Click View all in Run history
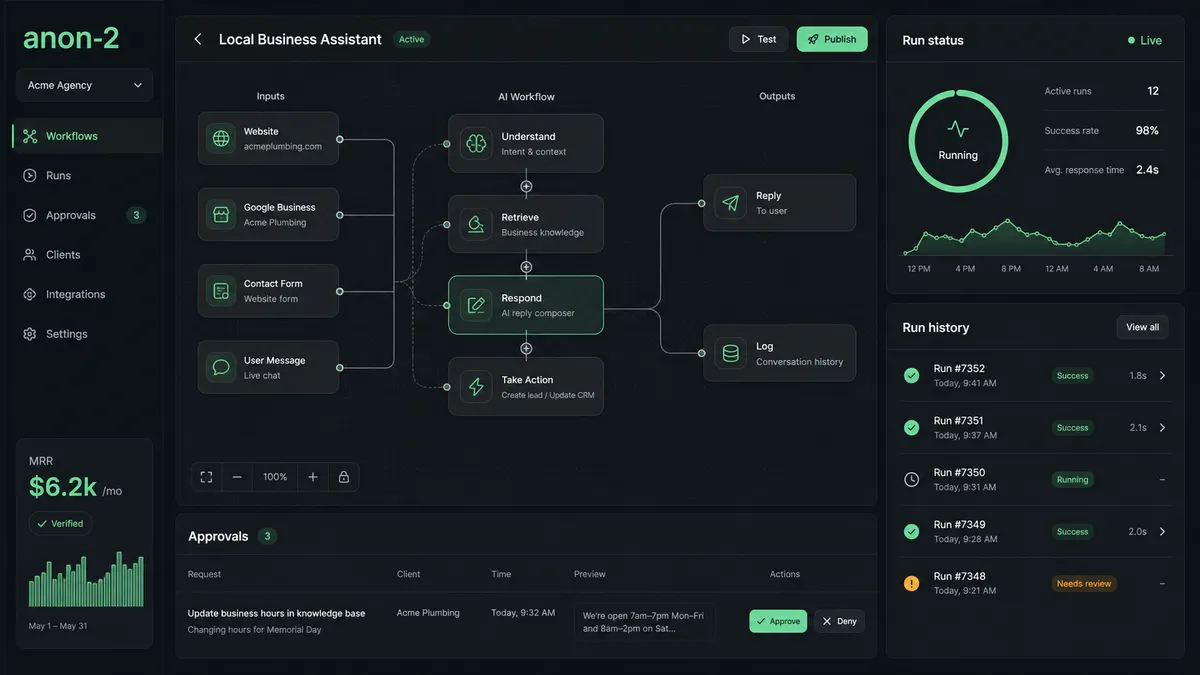This screenshot has height=675, width=1200. coord(1143,327)
